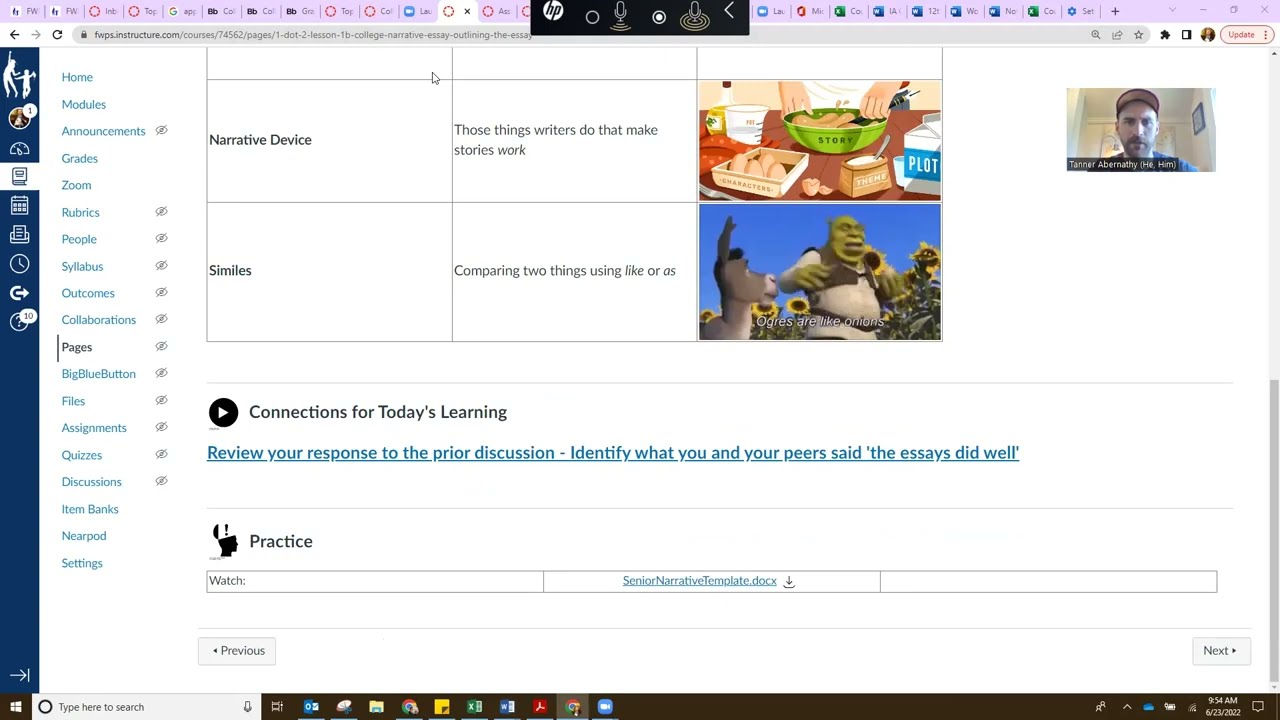The image size is (1280, 720).
Task: Go to the Previous page button
Action: [238, 651]
